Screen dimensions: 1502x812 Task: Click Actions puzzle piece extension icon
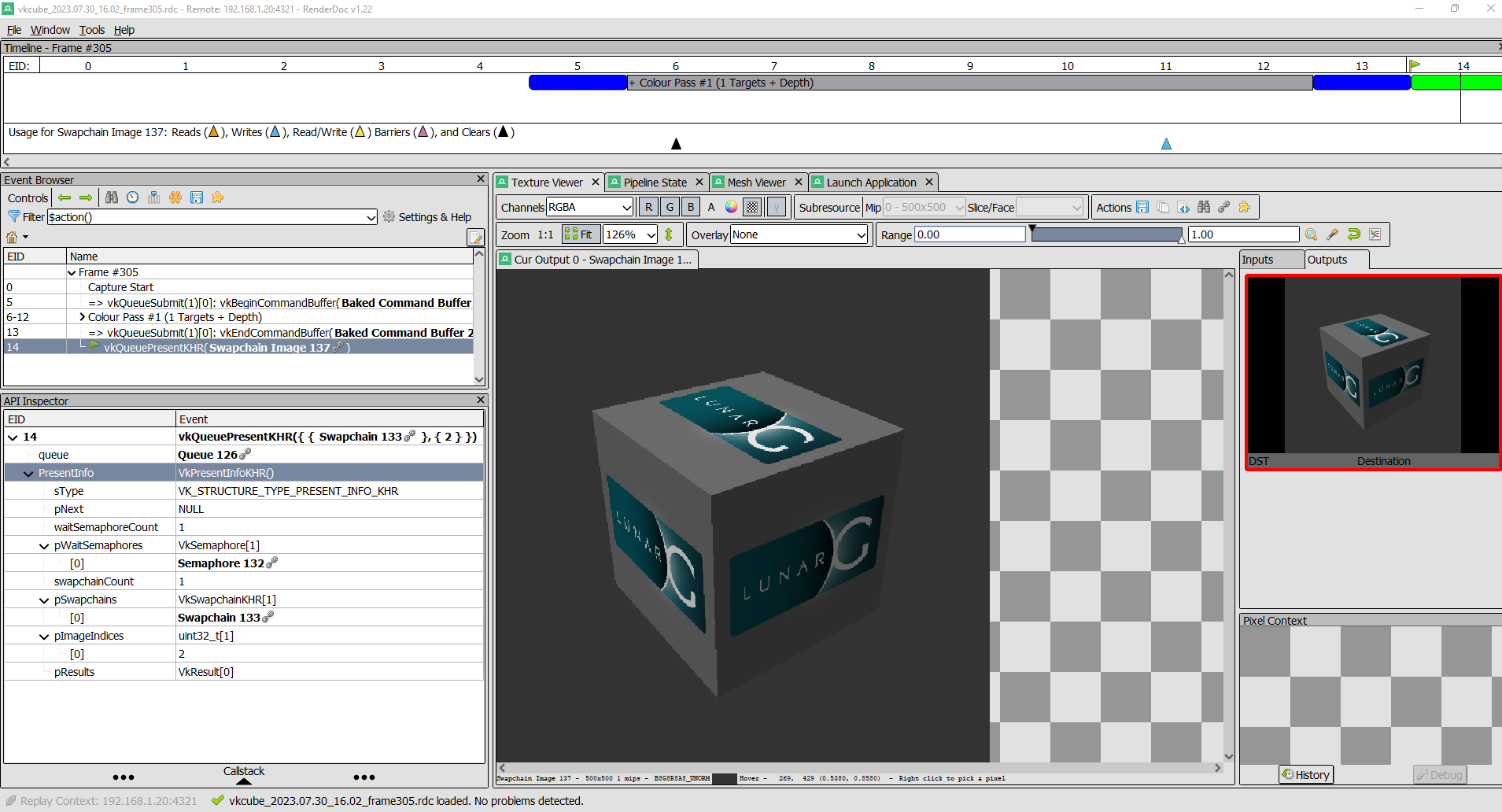coord(1245,207)
